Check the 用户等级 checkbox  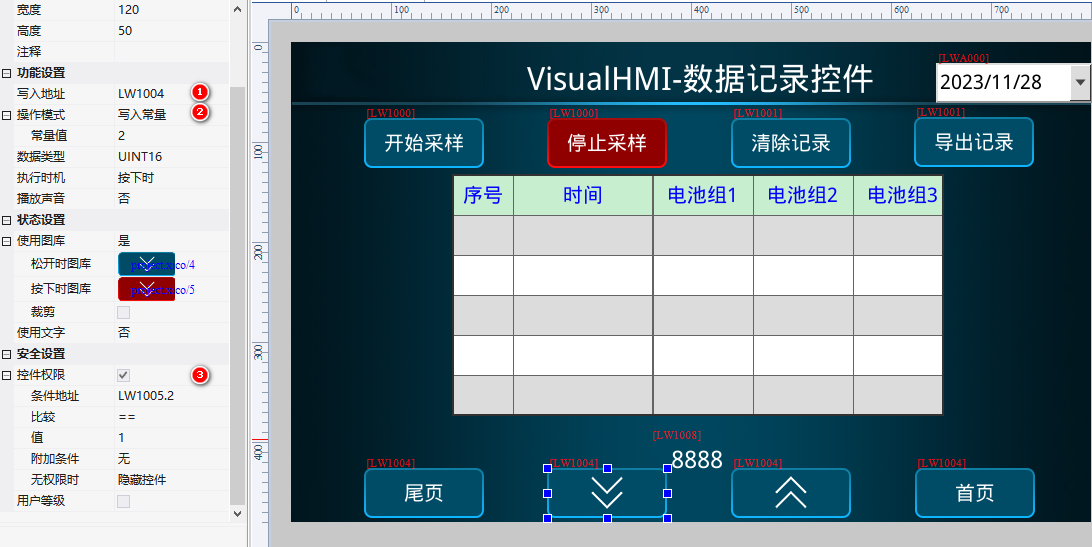(124, 501)
